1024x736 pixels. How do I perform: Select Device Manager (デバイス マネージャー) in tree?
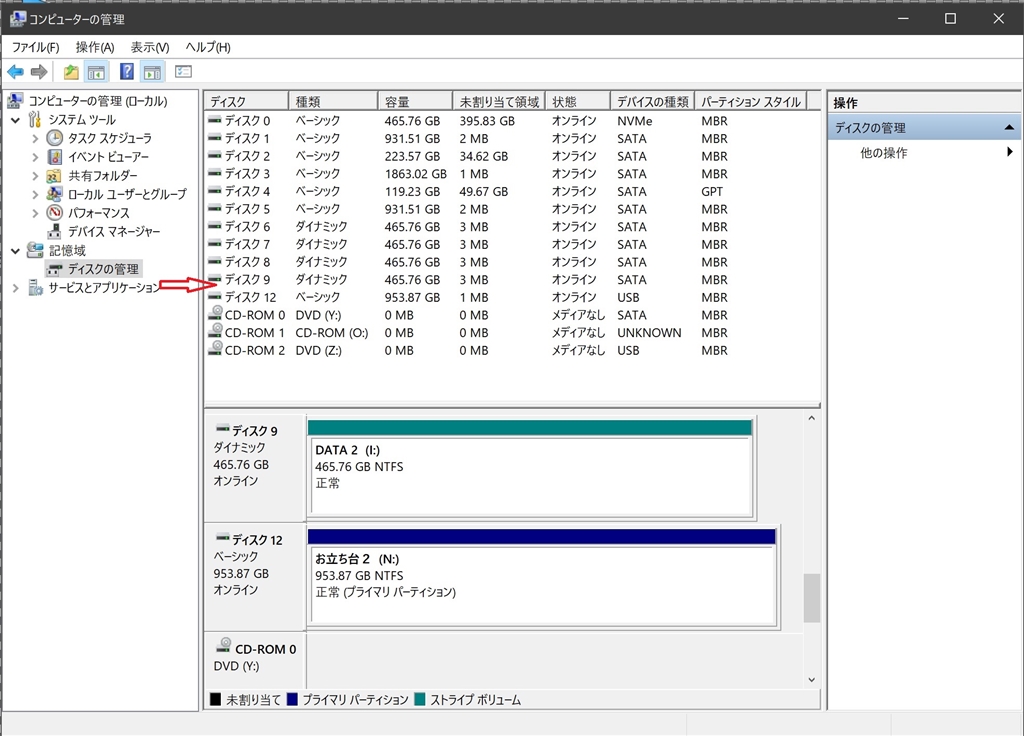[113, 231]
